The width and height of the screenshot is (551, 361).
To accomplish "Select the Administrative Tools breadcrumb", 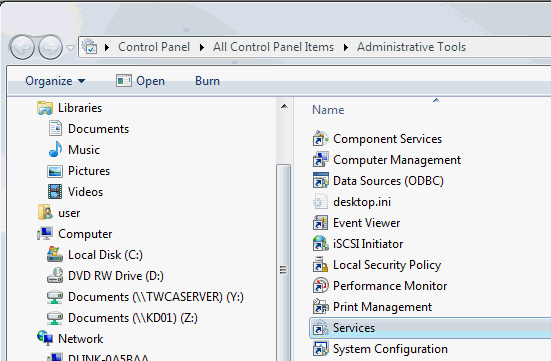I will click(411, 47).
